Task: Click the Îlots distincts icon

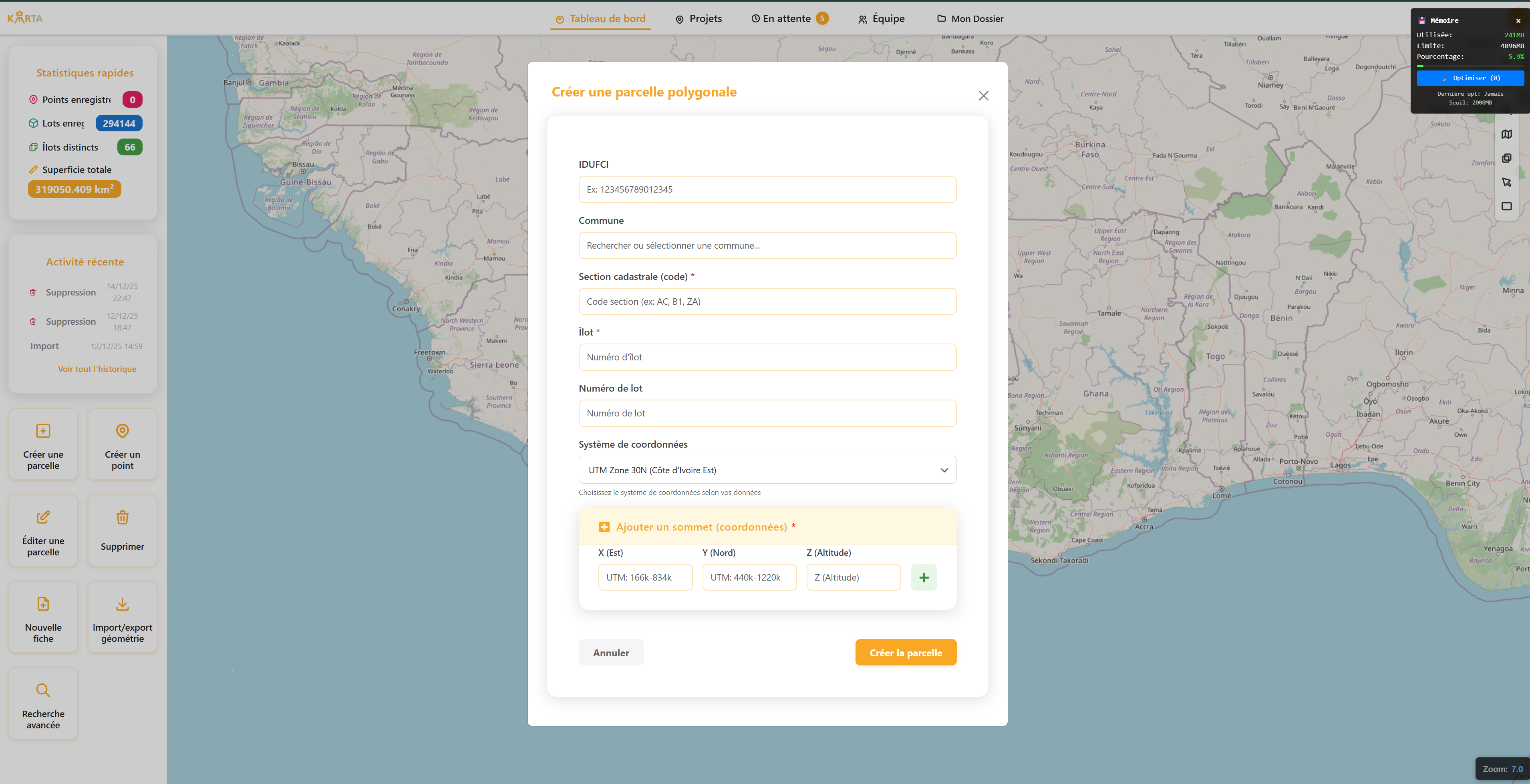Action: pos(33,147)
